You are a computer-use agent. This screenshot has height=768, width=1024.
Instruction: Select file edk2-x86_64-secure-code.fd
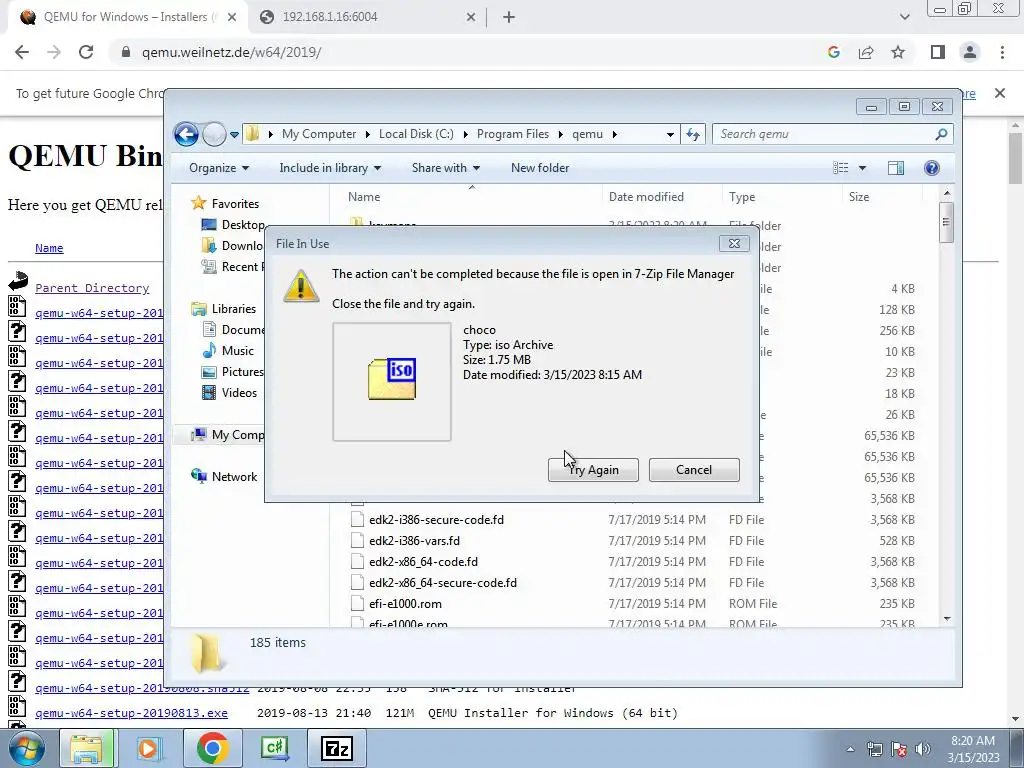point(443,583)
